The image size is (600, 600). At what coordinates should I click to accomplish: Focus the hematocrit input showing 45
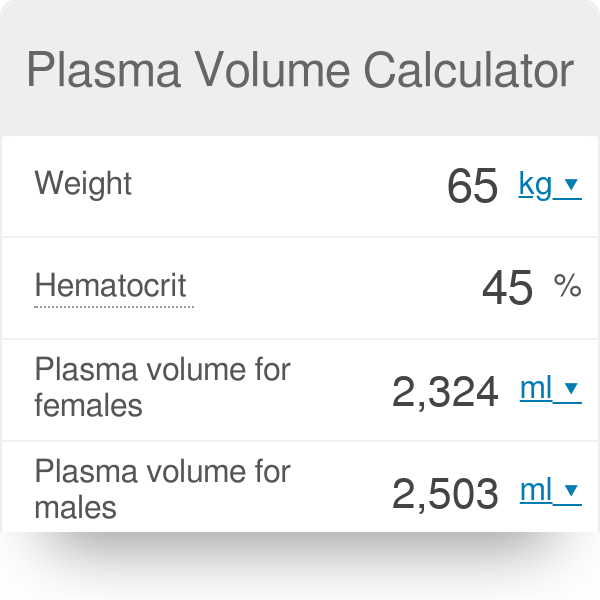(507, 288)
